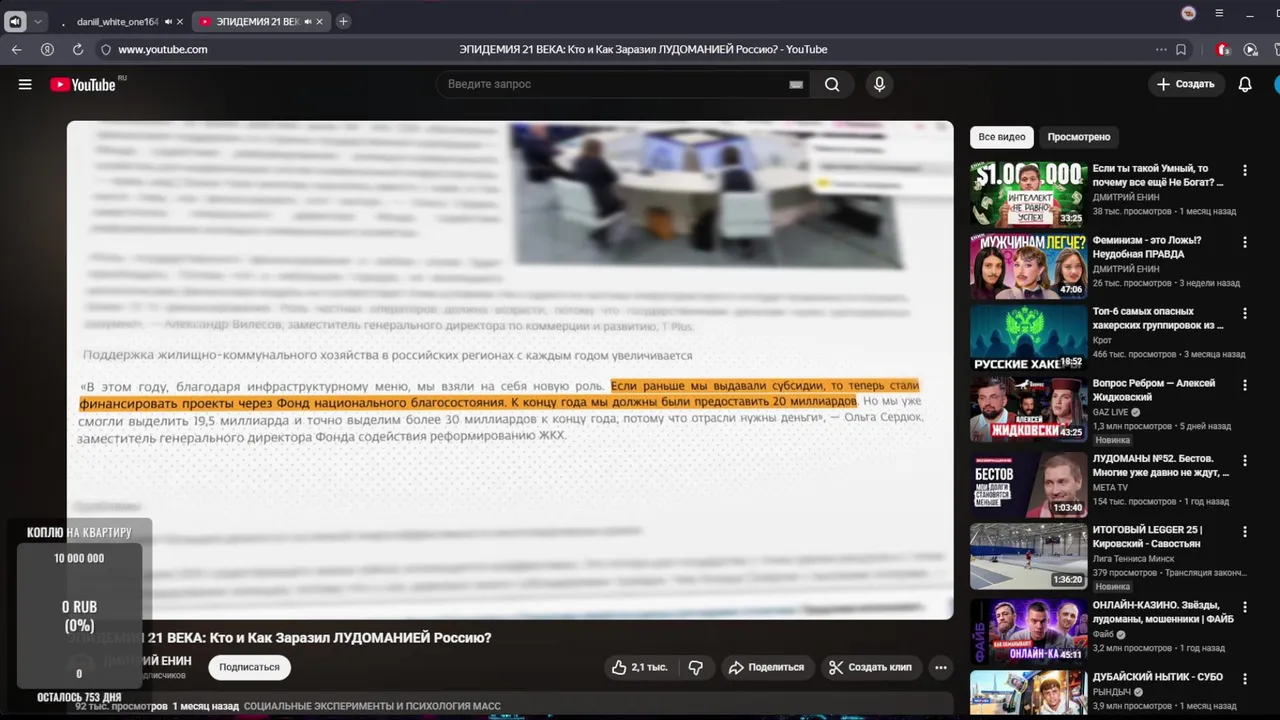
Task: Bookmark this page in address bar
Action: [1181, 49]
